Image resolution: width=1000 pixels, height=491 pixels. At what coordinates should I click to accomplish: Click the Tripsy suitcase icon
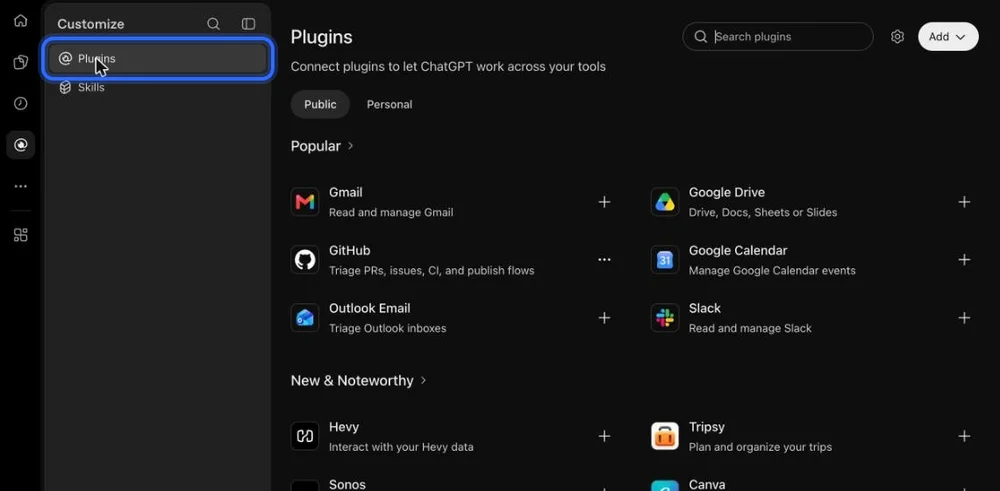pyautogui.click(x=665, y=436)
